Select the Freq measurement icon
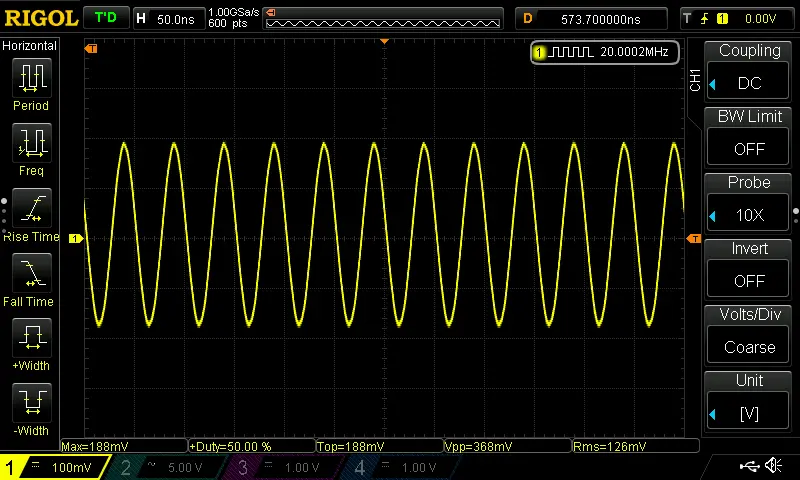800x480 pixels. tap(31, 143)
